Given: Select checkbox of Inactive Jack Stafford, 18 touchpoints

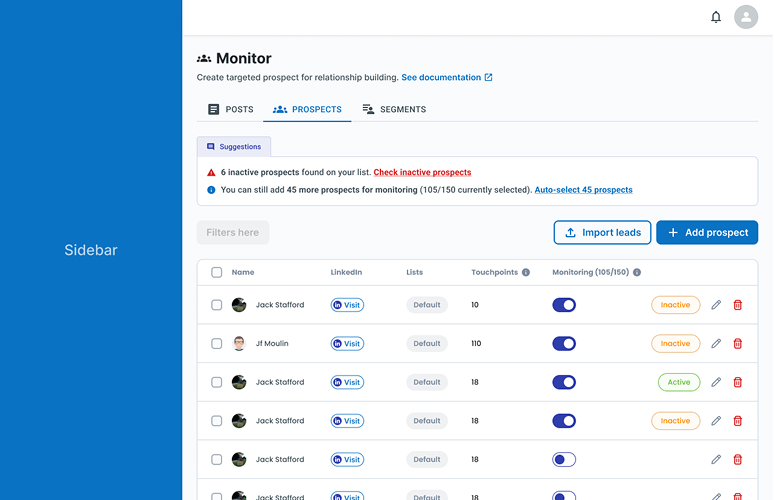Looking at the screenshot, I should (216, 421).
